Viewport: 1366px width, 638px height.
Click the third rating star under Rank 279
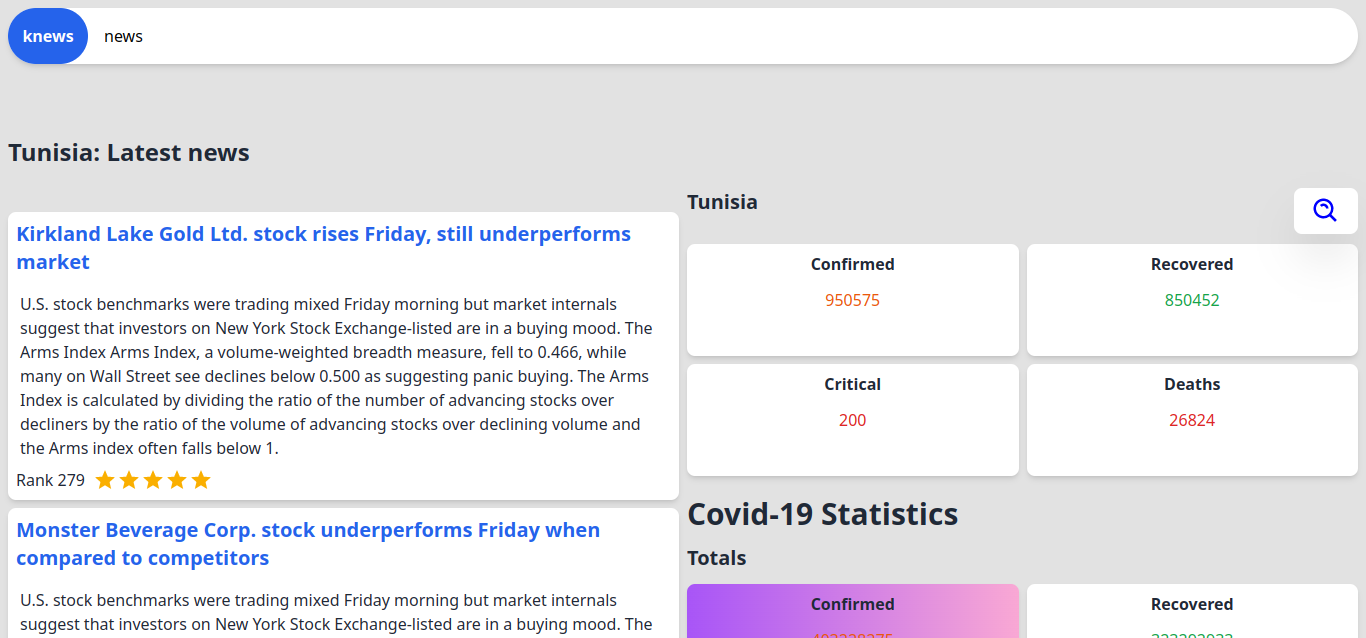click(153, 481)
